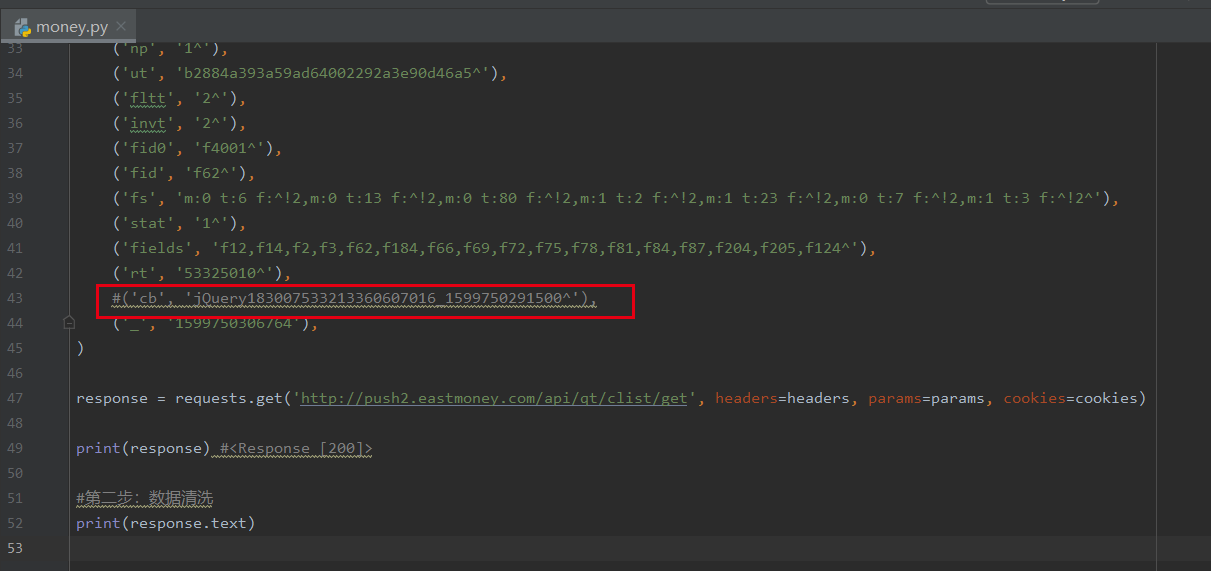Click the 'response' variable on line 47
Viewport: 1211px width, 571px height.
click(113, 398)
